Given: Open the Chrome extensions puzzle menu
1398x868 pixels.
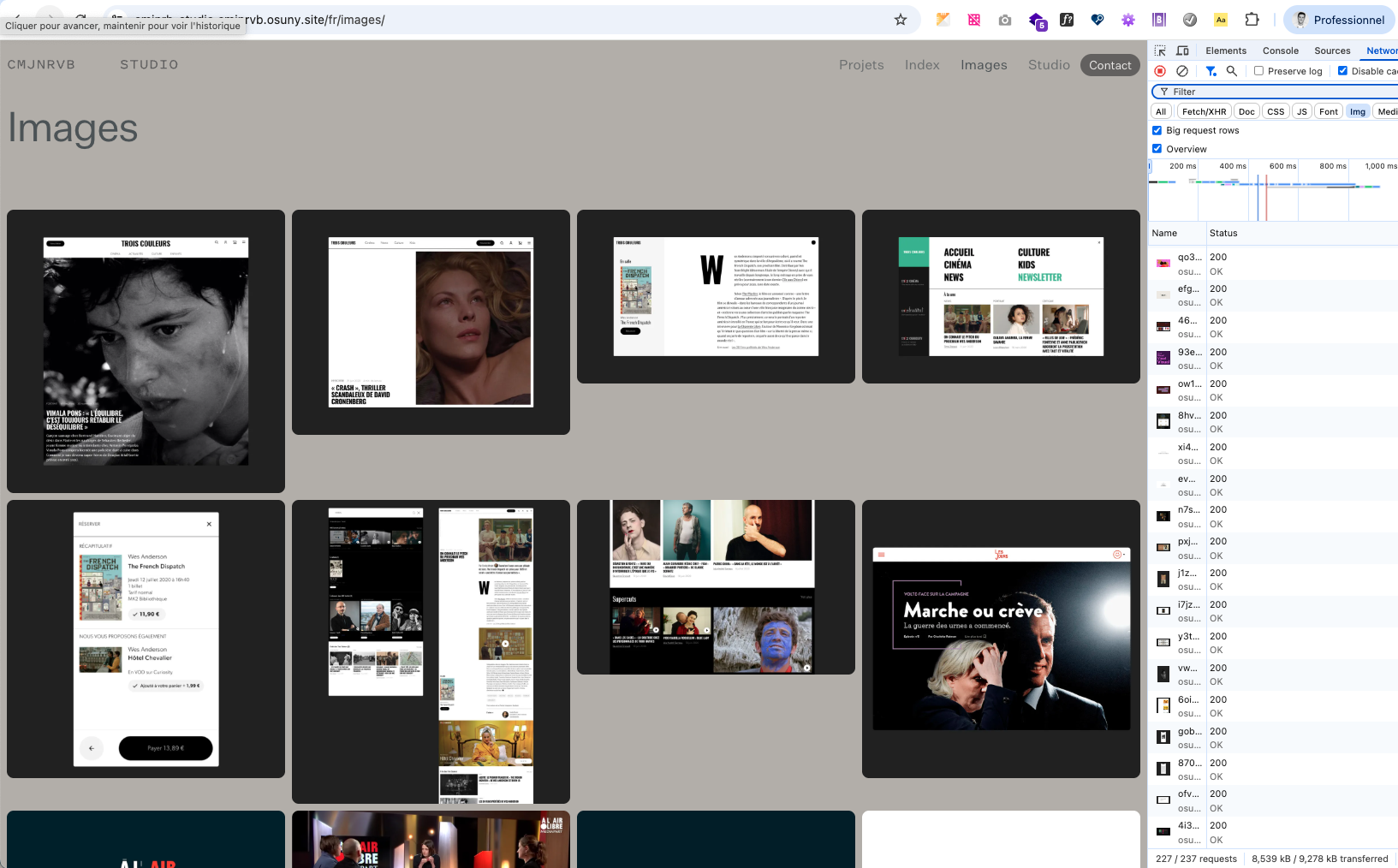Looking at the screenshot, I should 1252,20.
